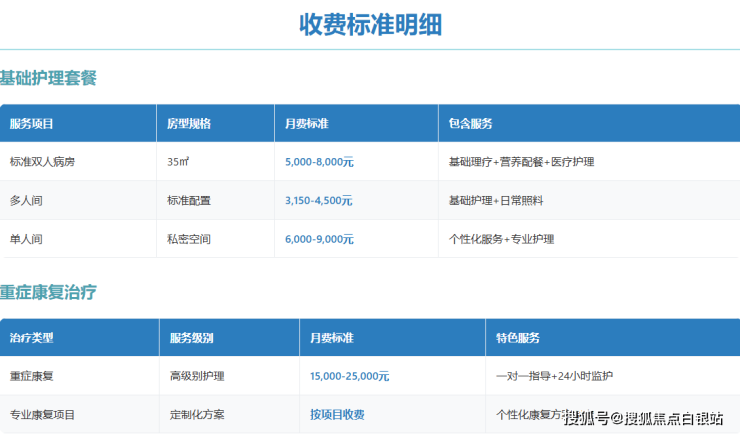Click the 高级别护理 cell

(x=197, y=376)
